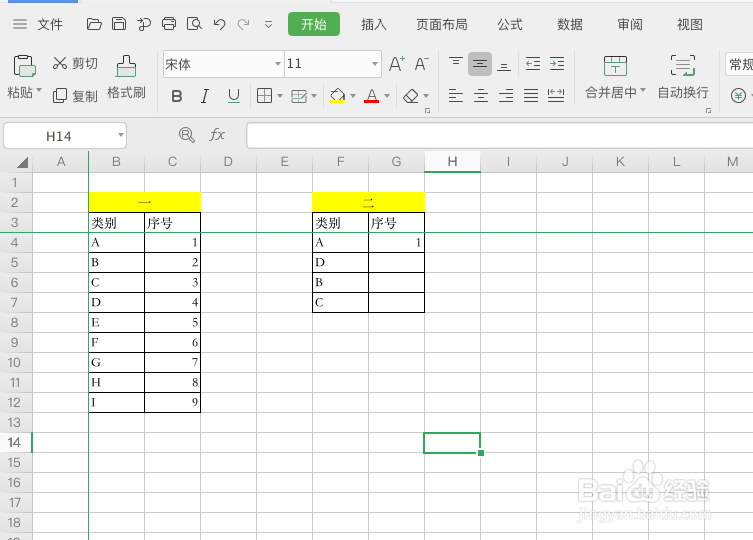The height and width of the screenshot is (540, 753).
Task: Switch to the 开始 tab
Action: (314, 24)
